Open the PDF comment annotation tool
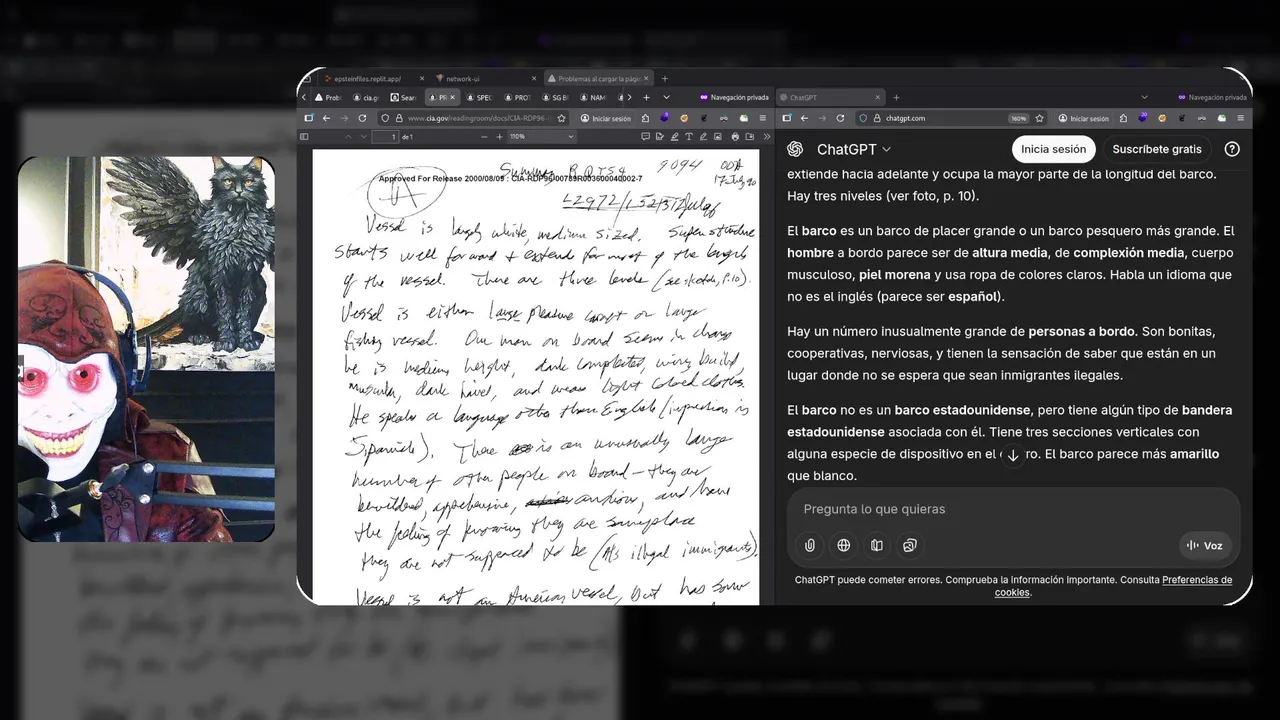Screen dimensions: 1280x720 coord(645,137)
